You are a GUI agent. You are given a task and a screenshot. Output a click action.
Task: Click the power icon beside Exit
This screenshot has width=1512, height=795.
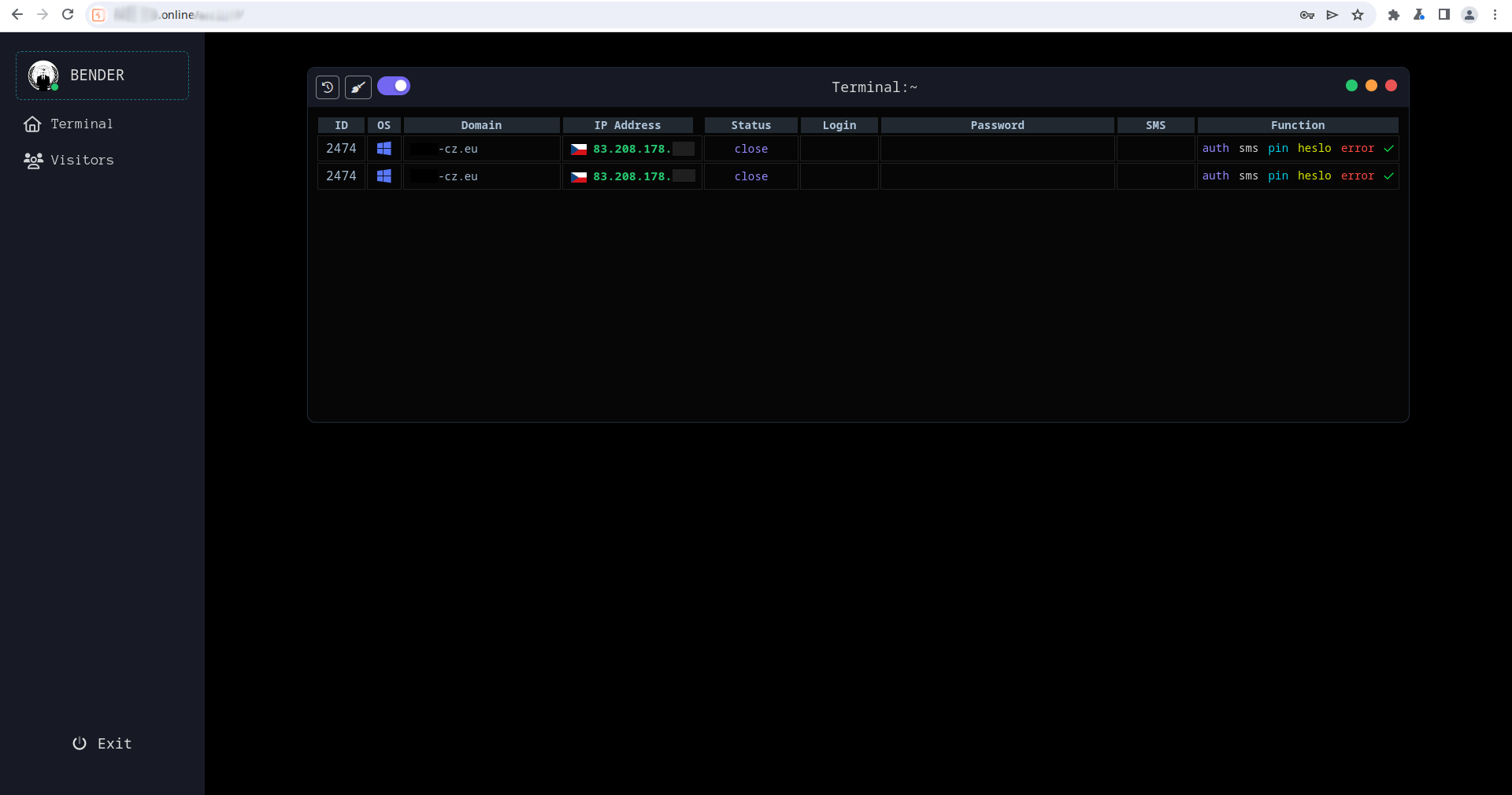tap(80, 743)
